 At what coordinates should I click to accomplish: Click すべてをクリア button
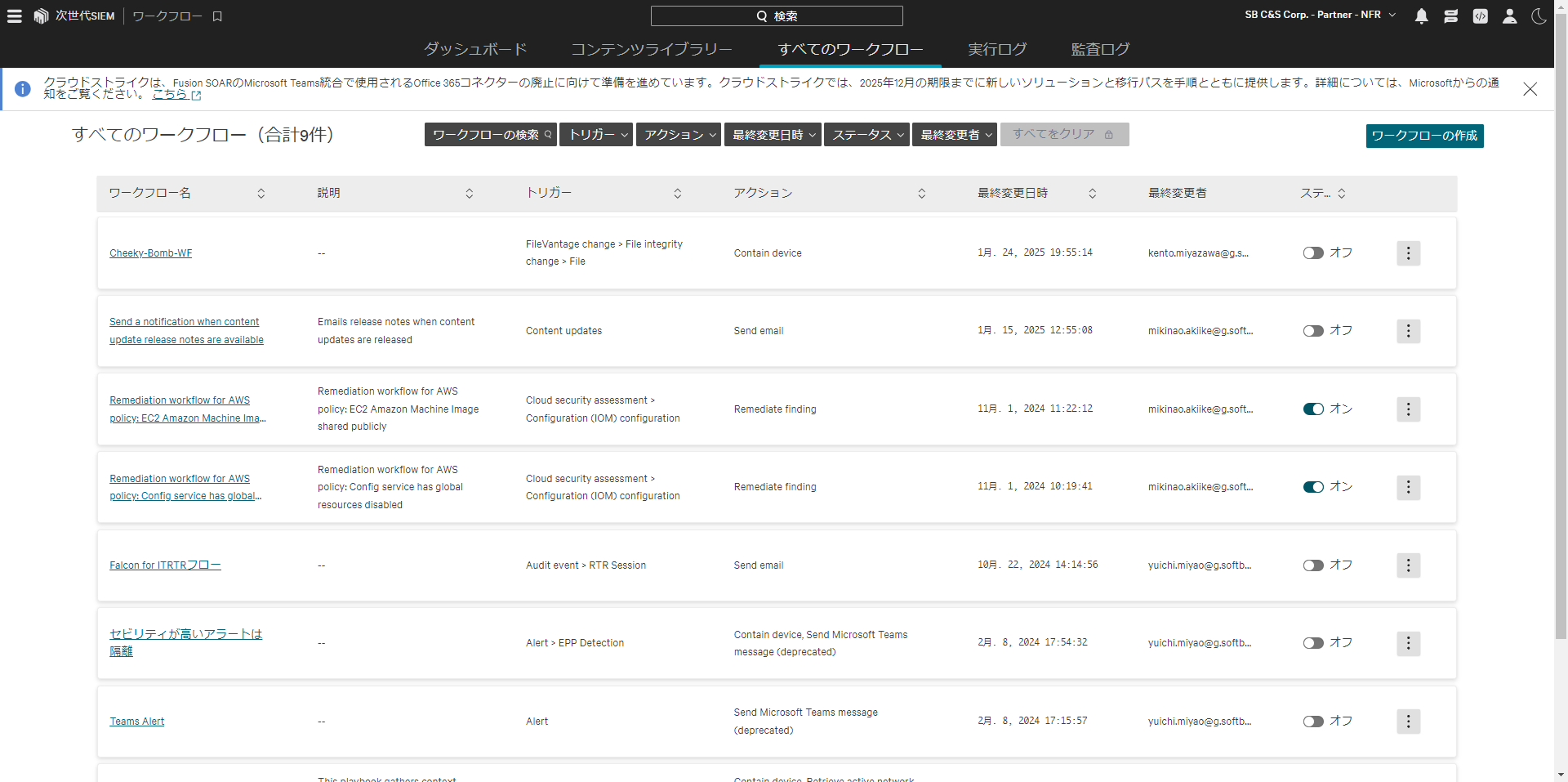1064,135
